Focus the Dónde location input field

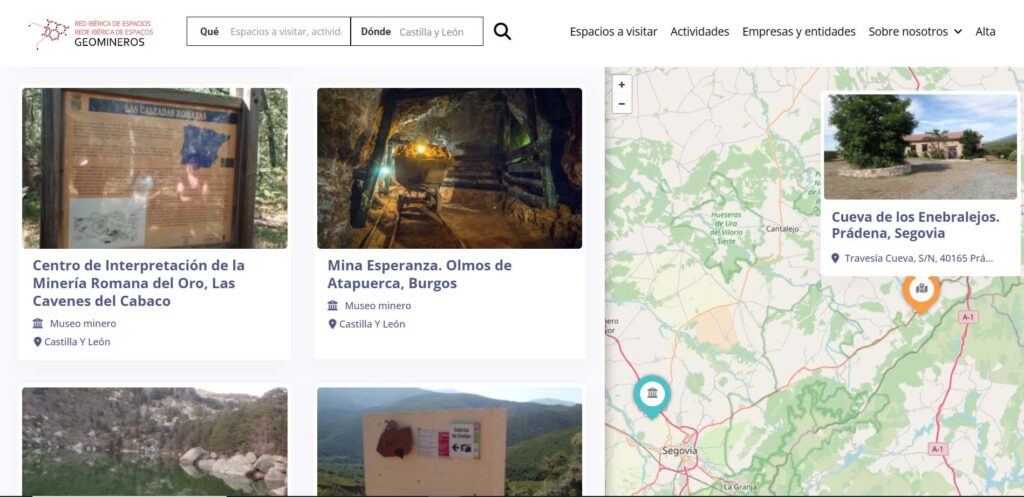[x=417, y=31]
